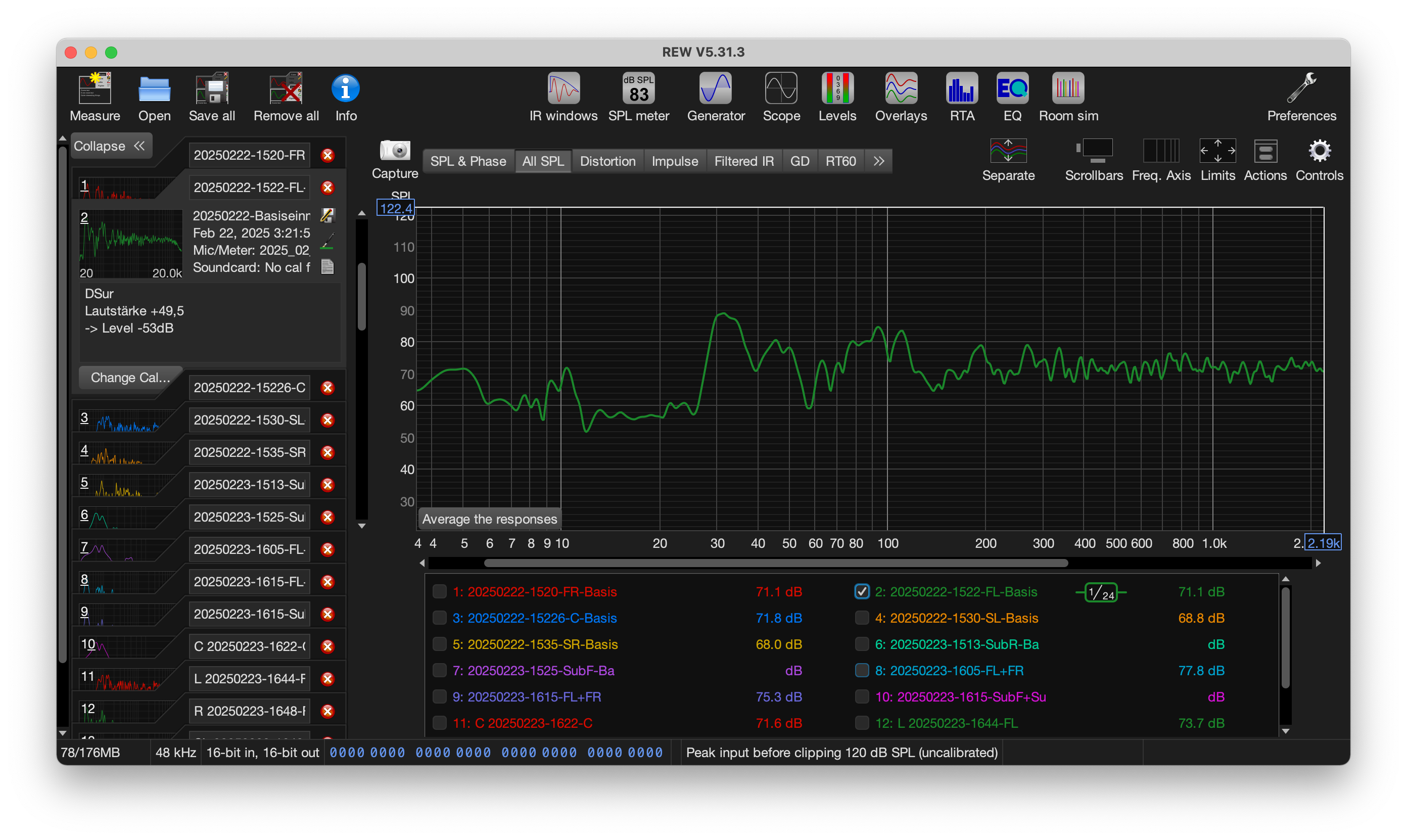Launch the RTA analyzer window
The width and height of the screenshot is (1407, 840).
[x=962, y=89]
